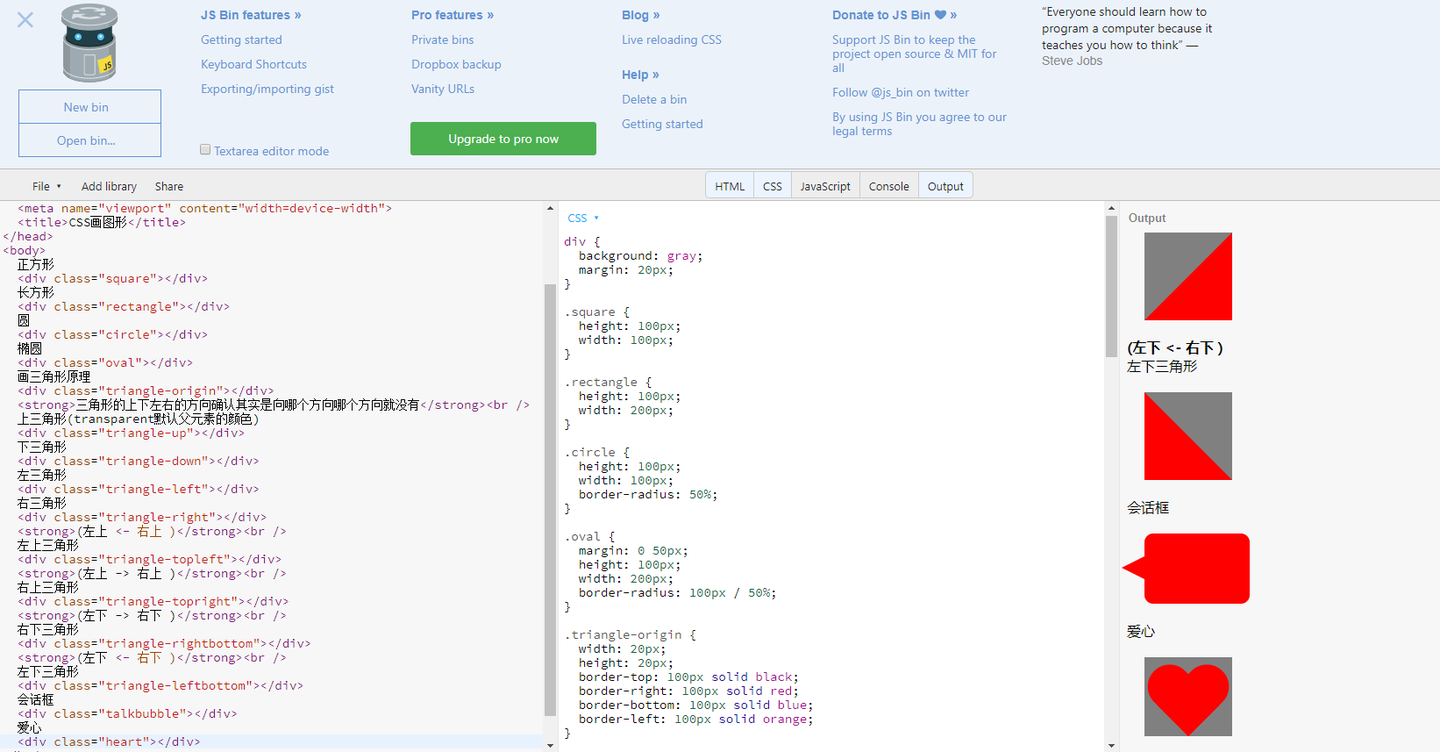Open the Share menu
1440x752 pixels.
[x=169, y=186]
